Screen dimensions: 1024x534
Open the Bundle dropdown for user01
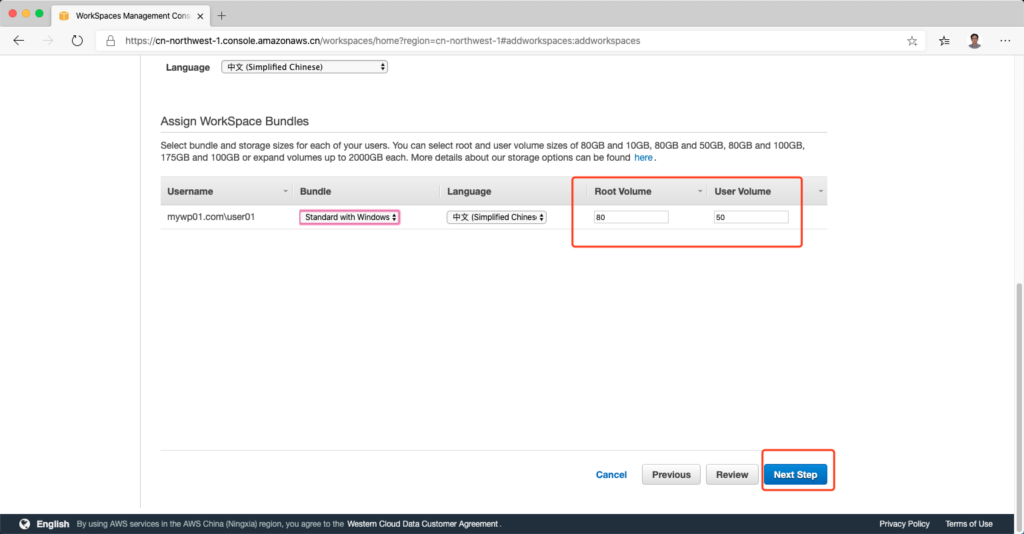coord(349,217)
